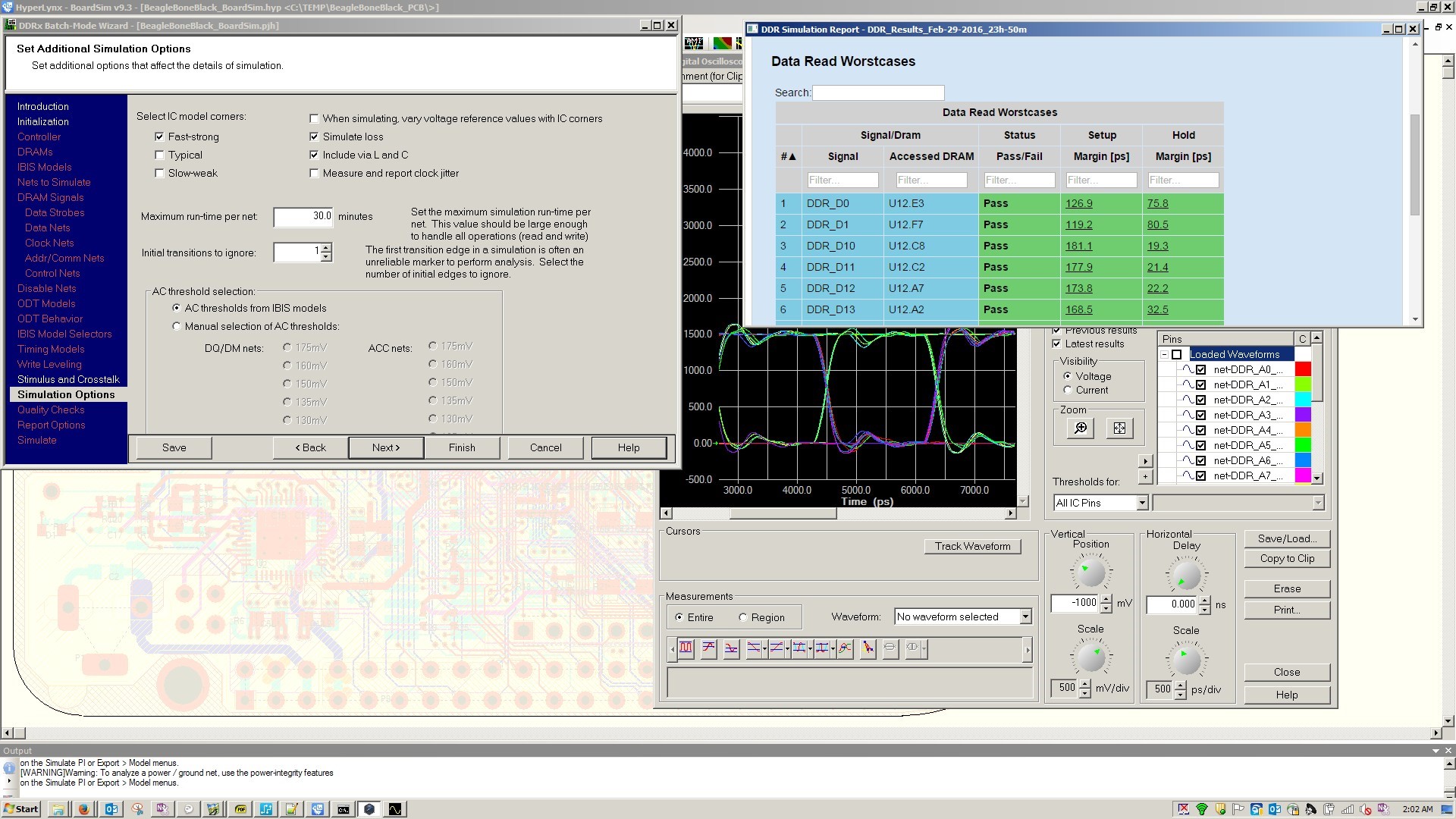Click the square wave measurement icon

[686, 648]
